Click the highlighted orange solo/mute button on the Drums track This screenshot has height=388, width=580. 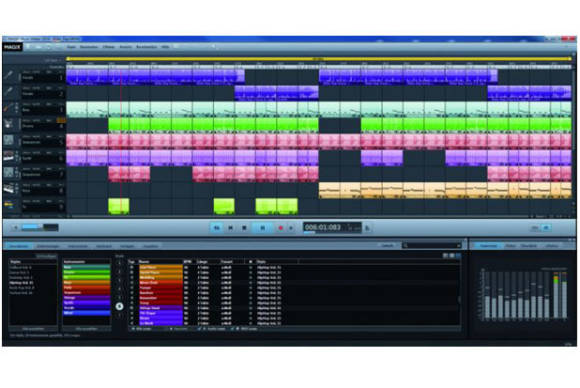click(x=61, y=120)
